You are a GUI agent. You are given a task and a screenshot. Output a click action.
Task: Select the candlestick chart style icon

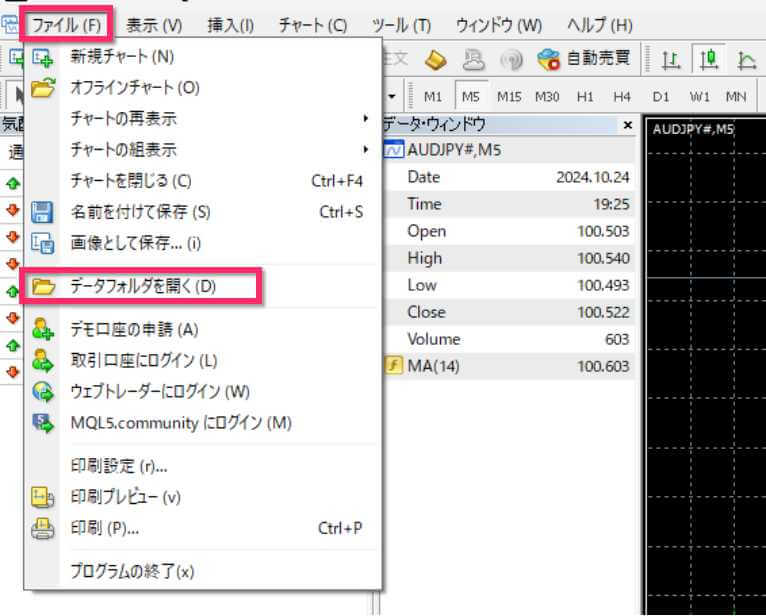[709, 60]
